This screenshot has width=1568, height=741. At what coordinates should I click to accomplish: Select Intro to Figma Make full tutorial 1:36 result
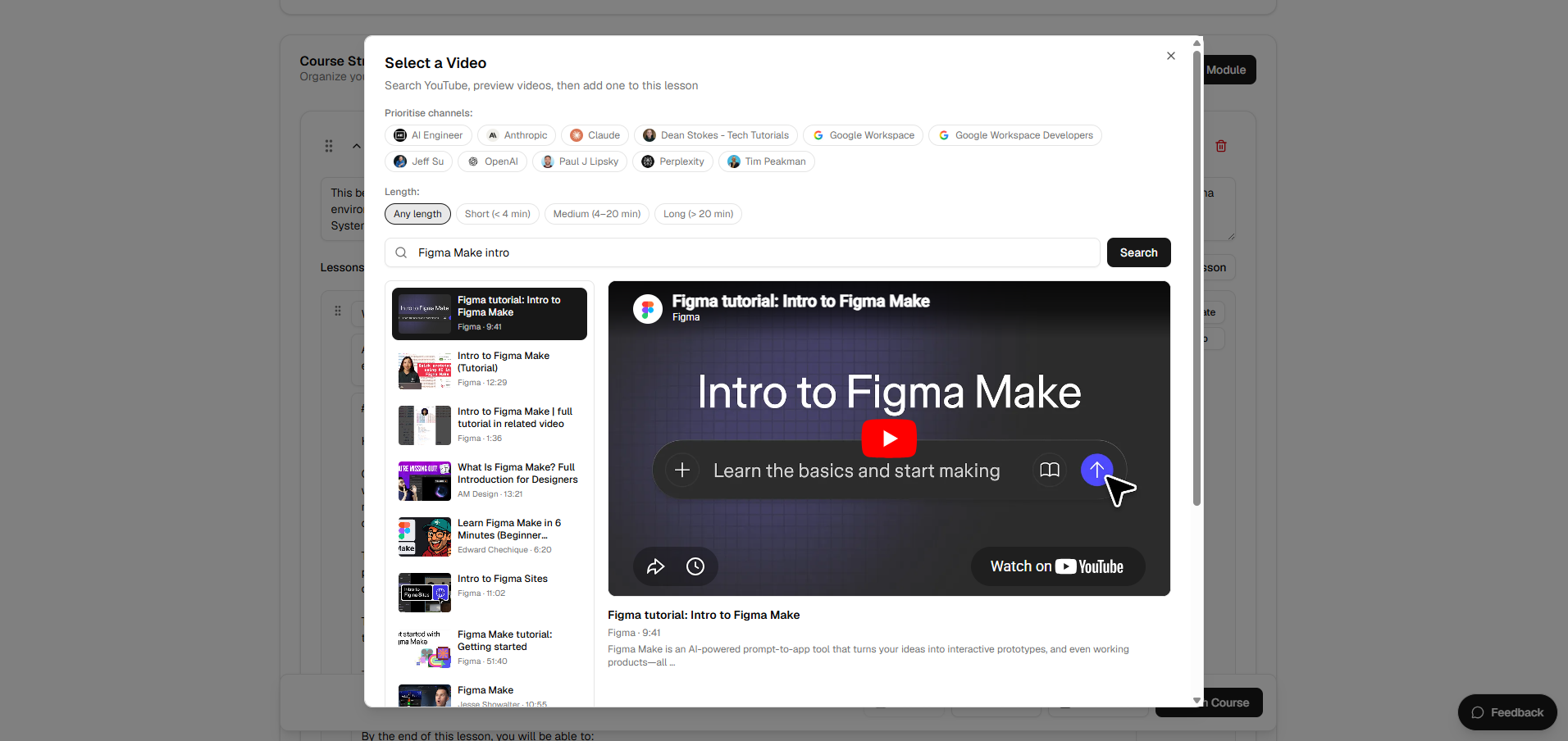[x=490, y=425]
